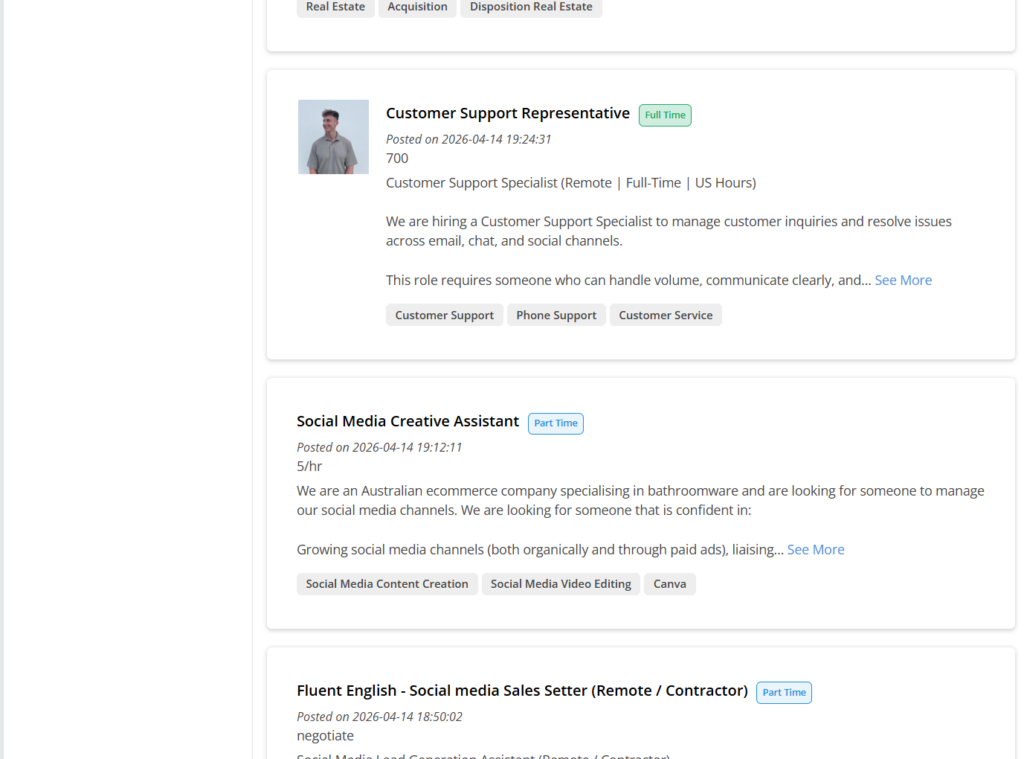Open the Customer Support Representative job listing
The height and width of the screenshot is (759, 1024).
[507, 112]
